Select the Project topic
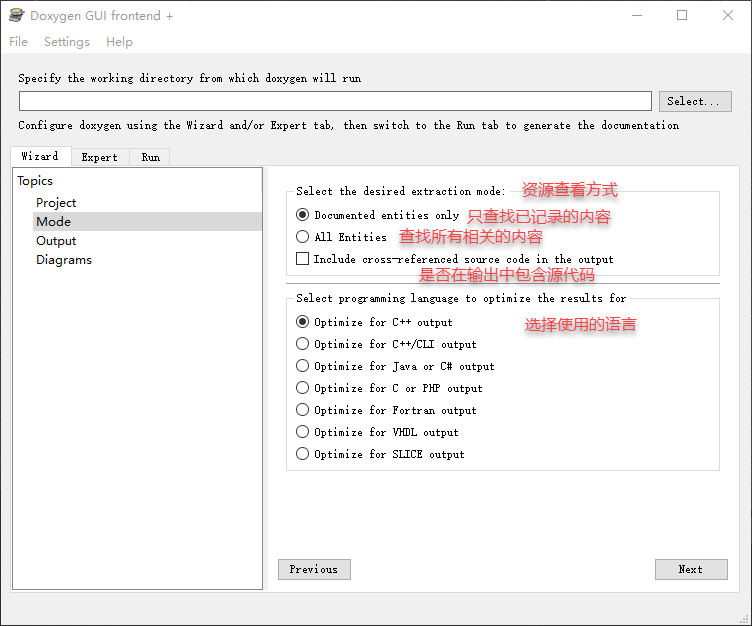This screenshot has height=626, width=752. click(56, 202)
